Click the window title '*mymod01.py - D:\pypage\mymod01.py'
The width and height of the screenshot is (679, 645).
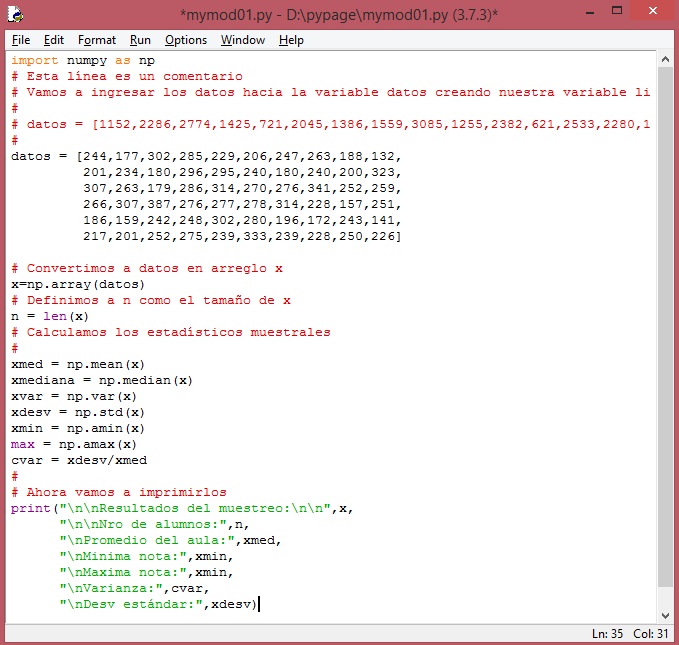[339, 15]
